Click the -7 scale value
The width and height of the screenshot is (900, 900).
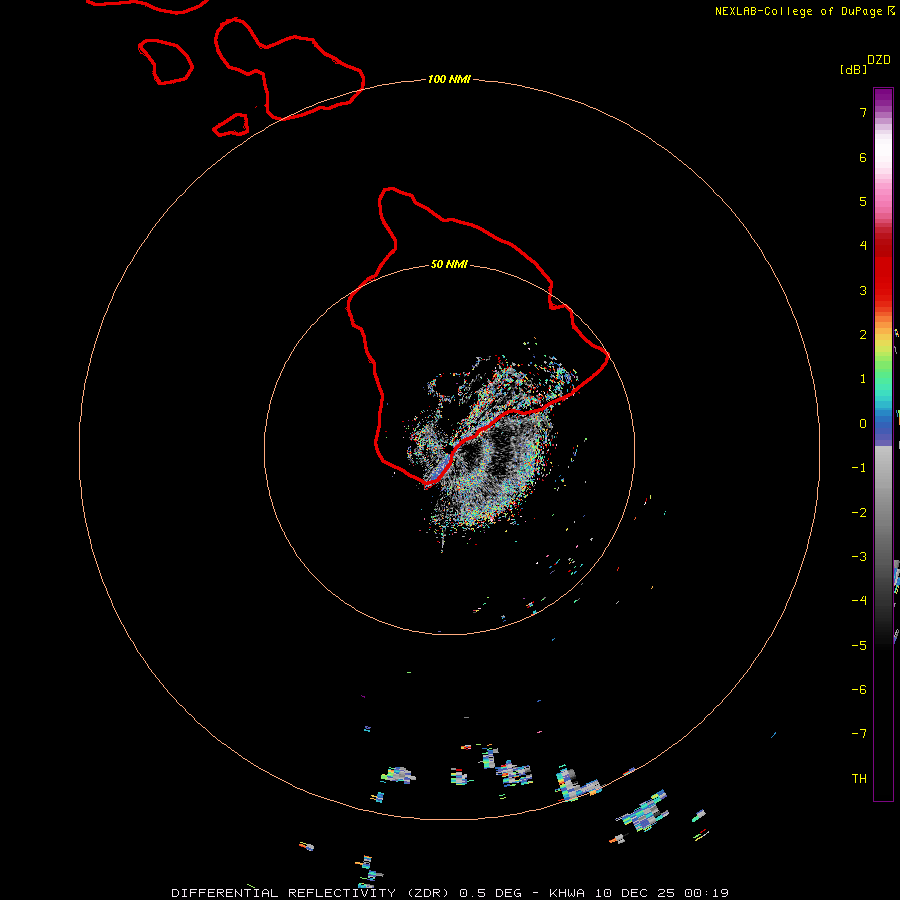(859, 734)
